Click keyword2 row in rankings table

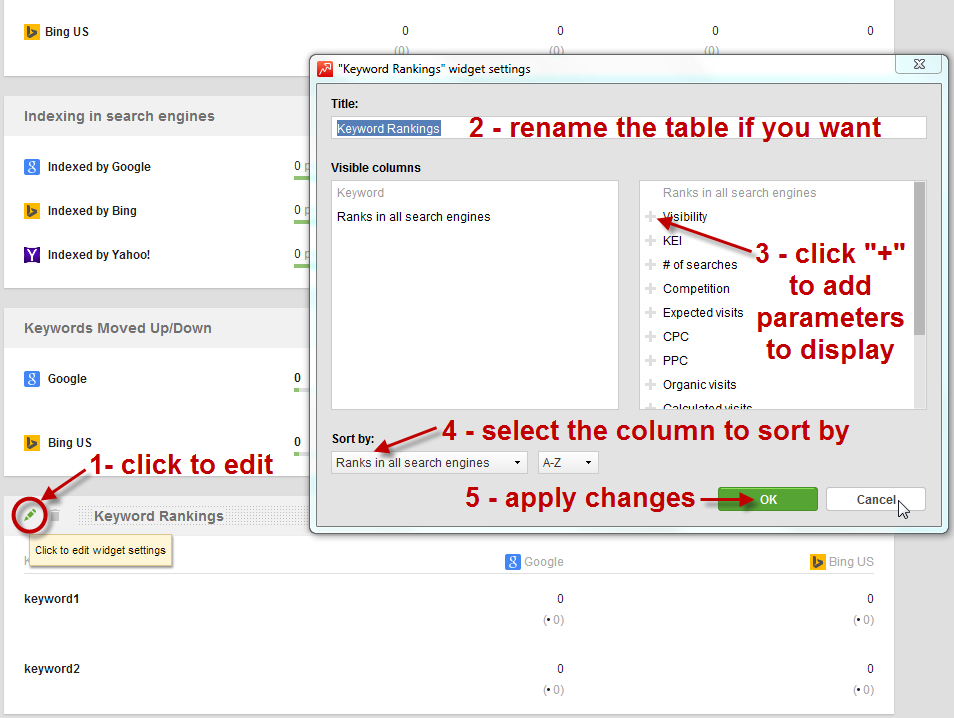pyautogui.click(x=52, y=669)
